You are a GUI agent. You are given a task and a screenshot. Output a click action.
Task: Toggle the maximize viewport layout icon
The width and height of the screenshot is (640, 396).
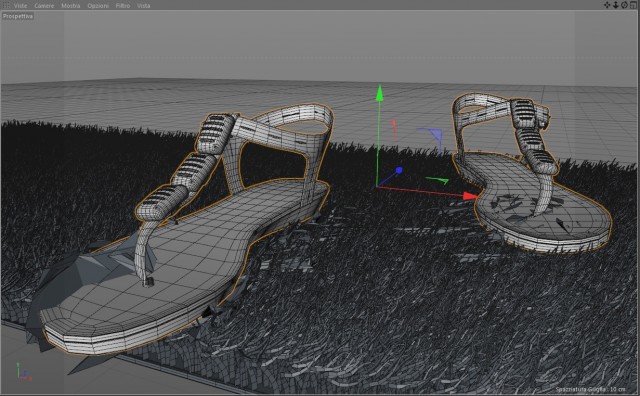[x=633, y=5]
